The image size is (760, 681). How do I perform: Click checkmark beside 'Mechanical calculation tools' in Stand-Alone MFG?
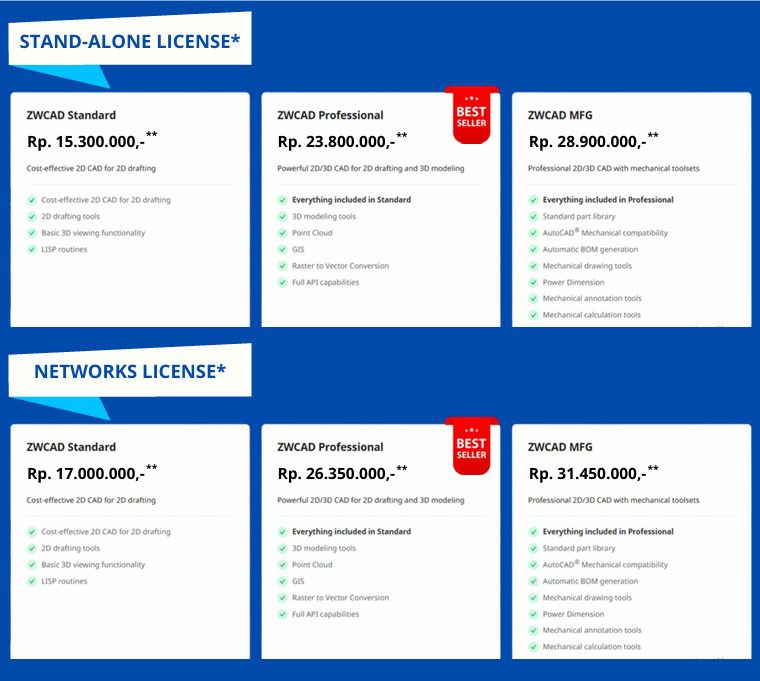pyautogui.click(x=533, y=315)
